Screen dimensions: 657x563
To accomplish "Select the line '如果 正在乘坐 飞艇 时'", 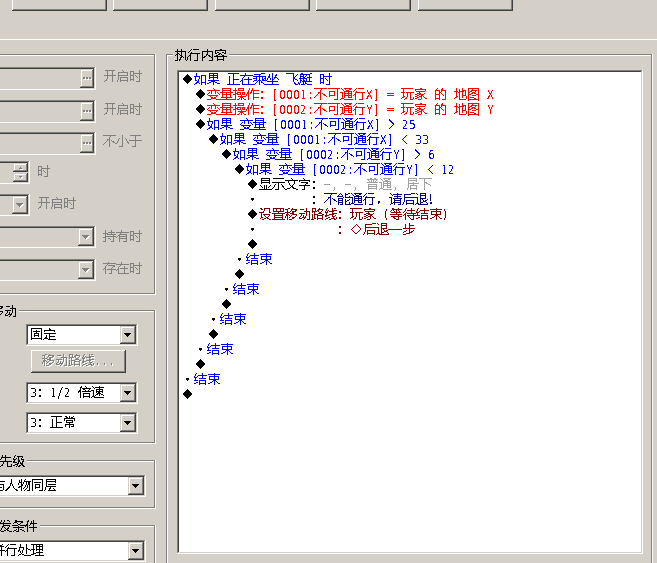I will pyautogui.click(x=258, y=79).
